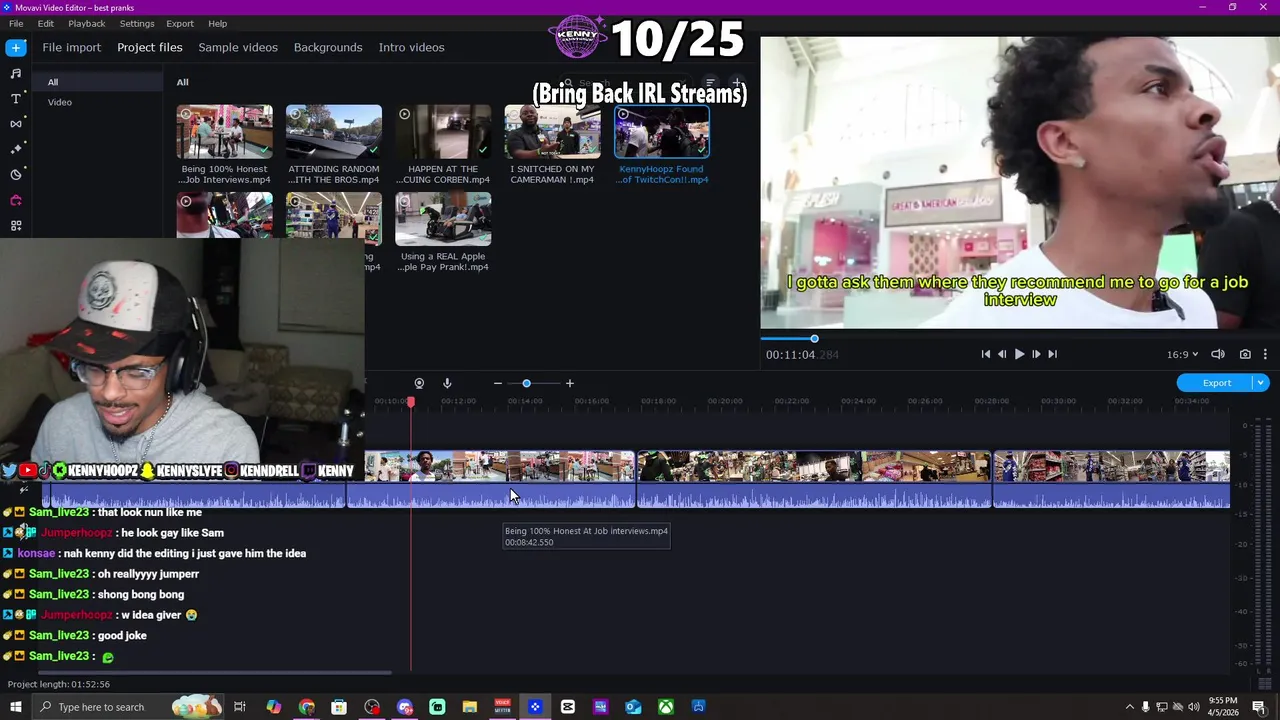Open the taskbar notification center icon
This screenshot has width=1280, height=720.
tap(1259, 707)
